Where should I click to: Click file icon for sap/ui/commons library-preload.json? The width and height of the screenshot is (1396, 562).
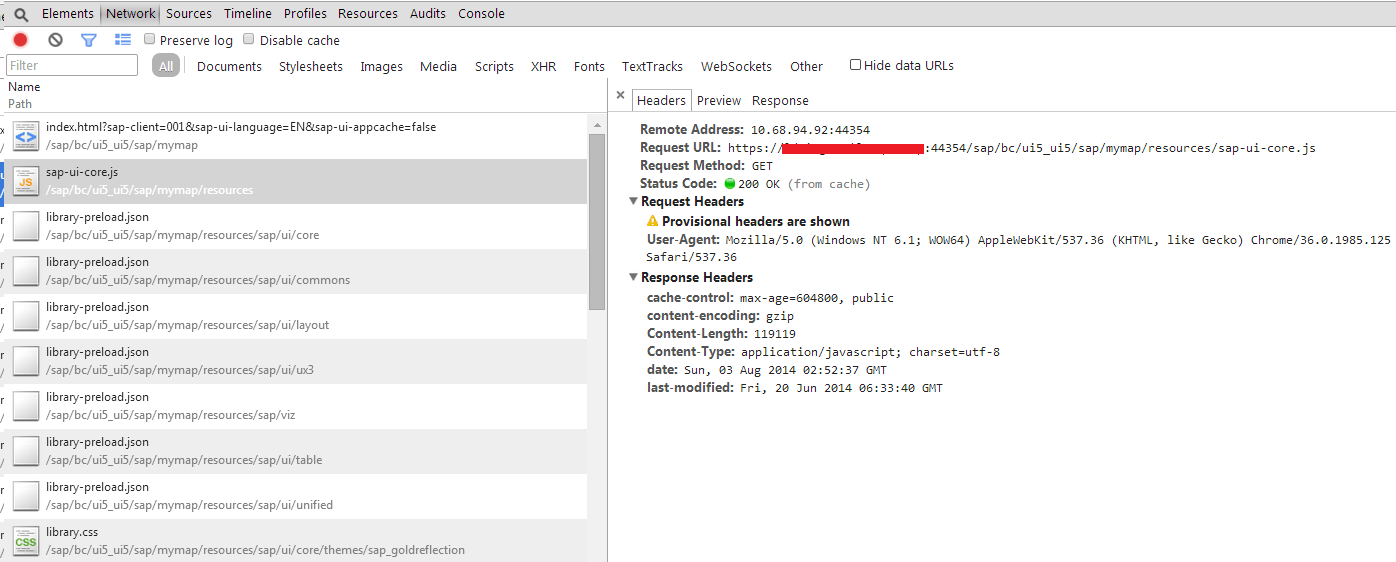click(26, 270)
